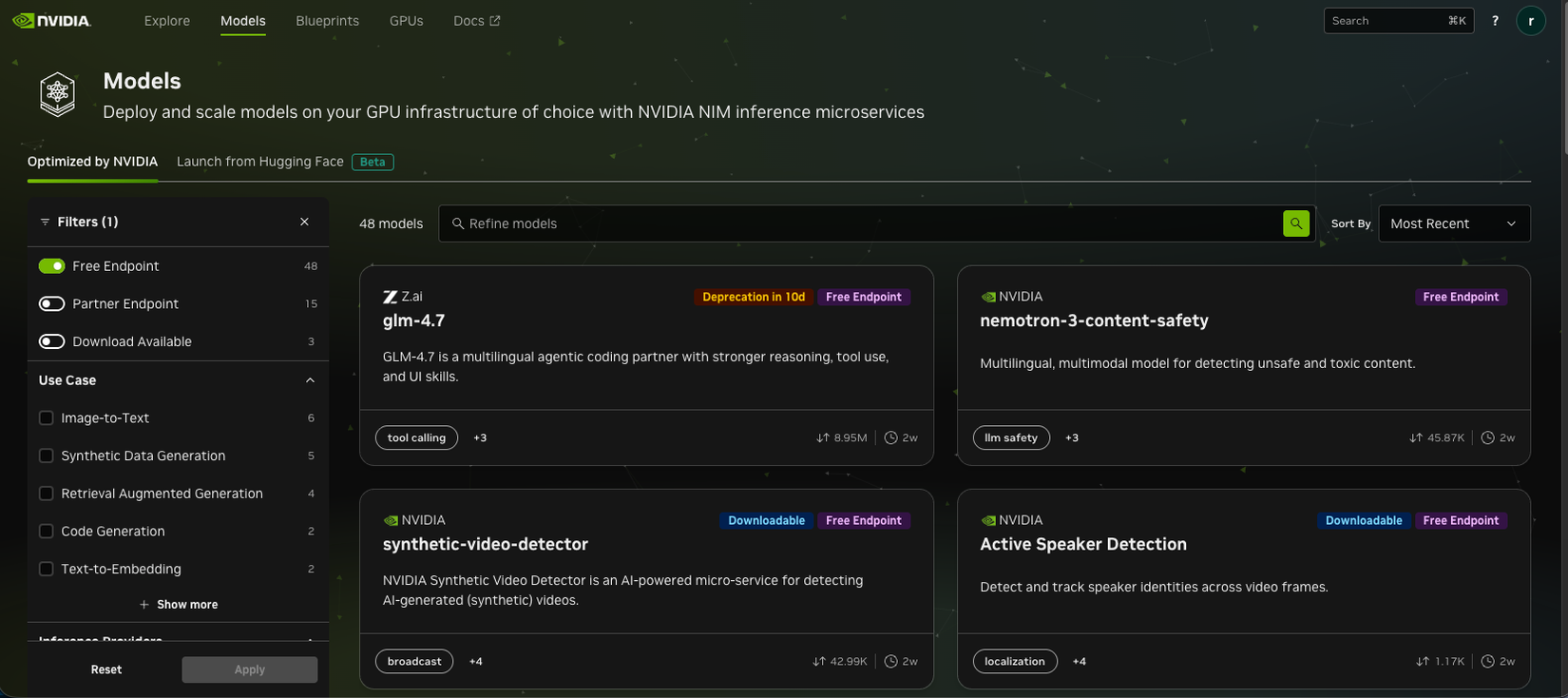Viewport: 1568px width, 698px height.
Task: Click the Z.ai logo on glm-4.7 card
Action: 390,297
